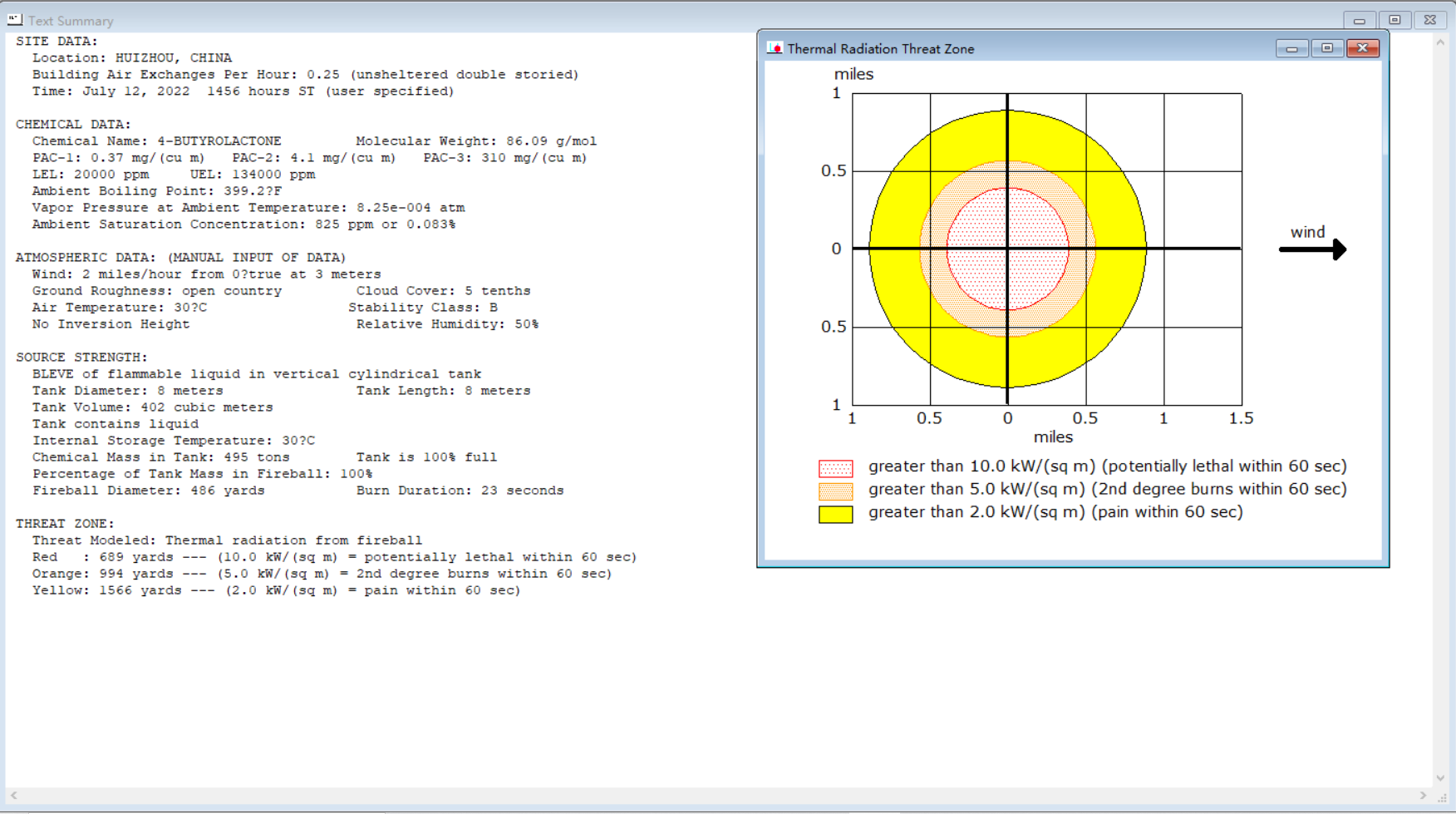Click the "CHEMICAL DATA:" heading
This screenshot has height=814, width=1456.
click(x=73, y=125)
